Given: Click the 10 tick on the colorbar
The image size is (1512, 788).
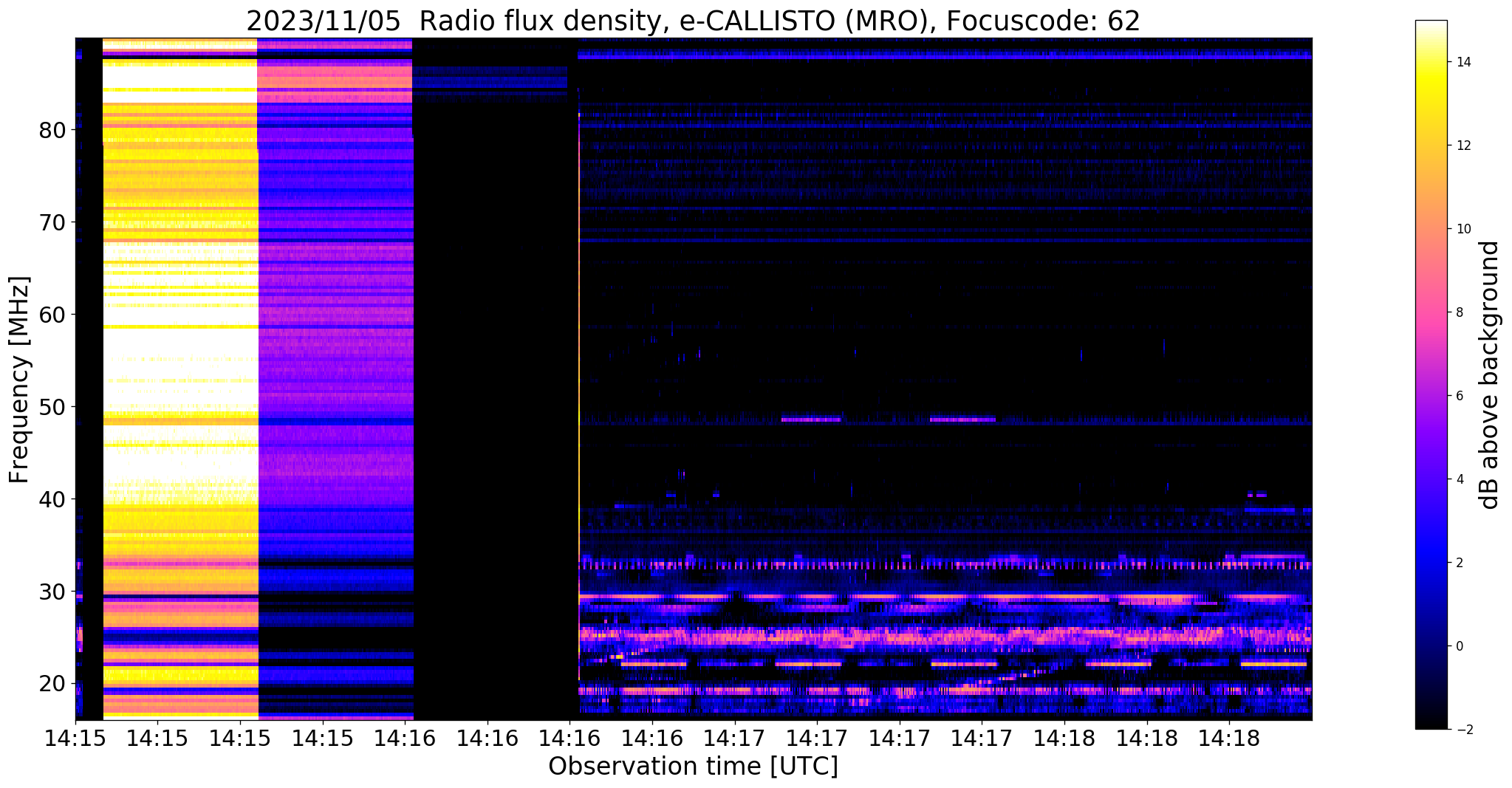Looking at the screenshot, I should 1463,229.
